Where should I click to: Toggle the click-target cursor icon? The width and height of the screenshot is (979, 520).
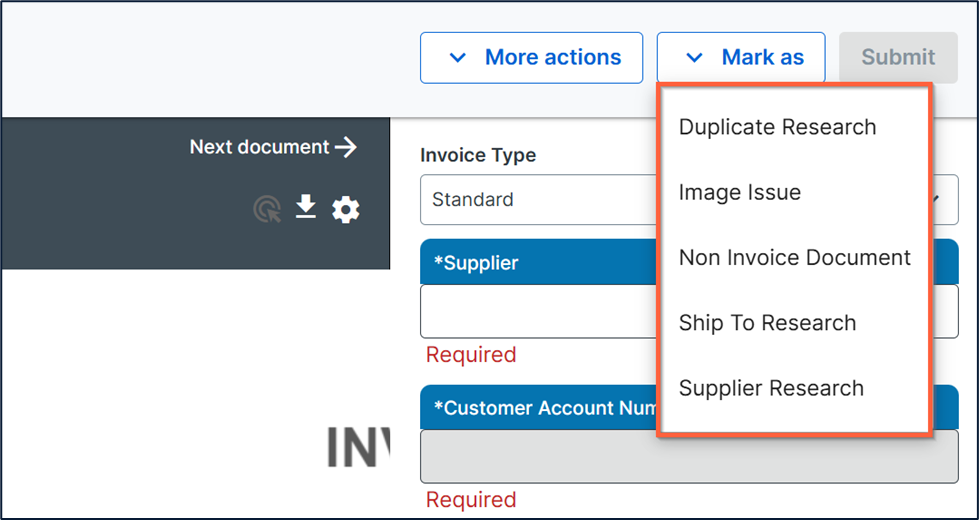267,210
